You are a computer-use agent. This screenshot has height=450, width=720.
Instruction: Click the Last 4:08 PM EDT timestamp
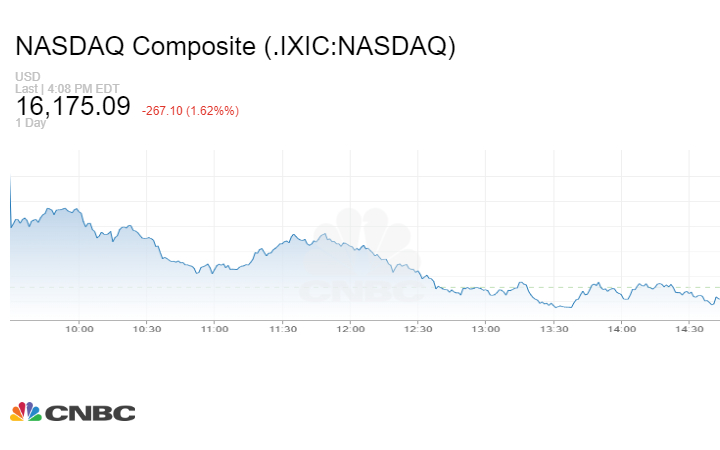point(67,88)
